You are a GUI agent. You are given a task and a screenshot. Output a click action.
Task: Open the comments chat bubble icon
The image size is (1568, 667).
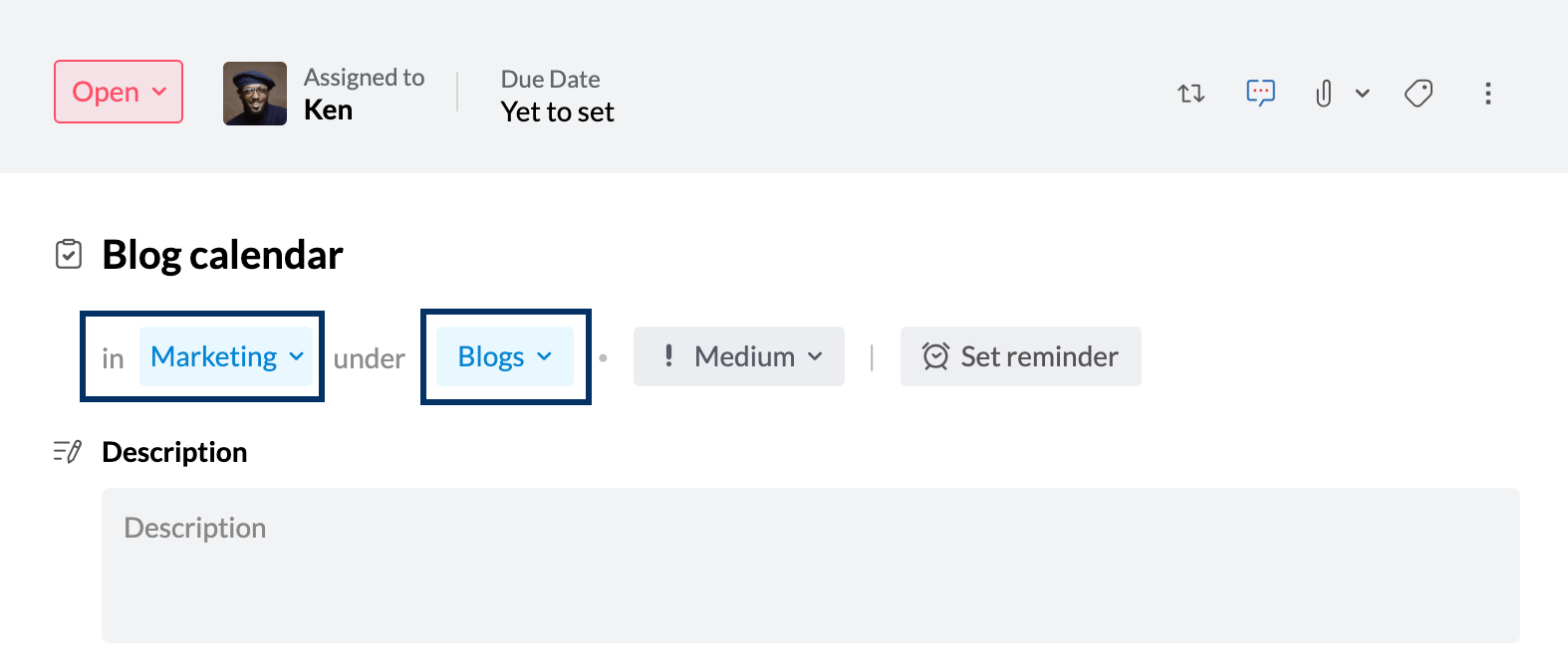coord(1260,93)
